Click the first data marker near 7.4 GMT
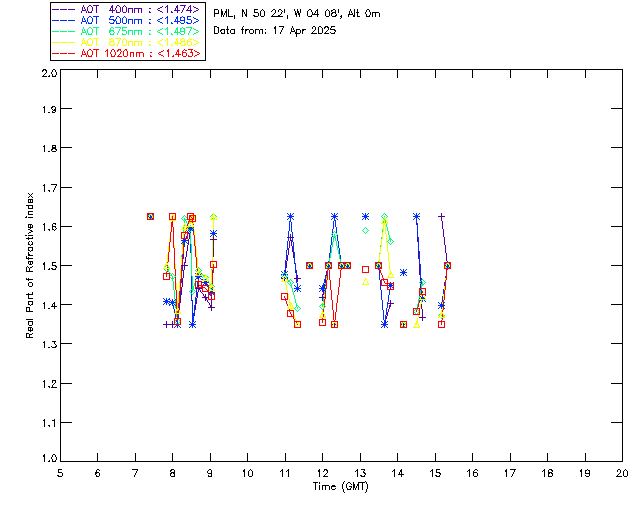Viewport: 640px width, 512px height. point(150,216)
